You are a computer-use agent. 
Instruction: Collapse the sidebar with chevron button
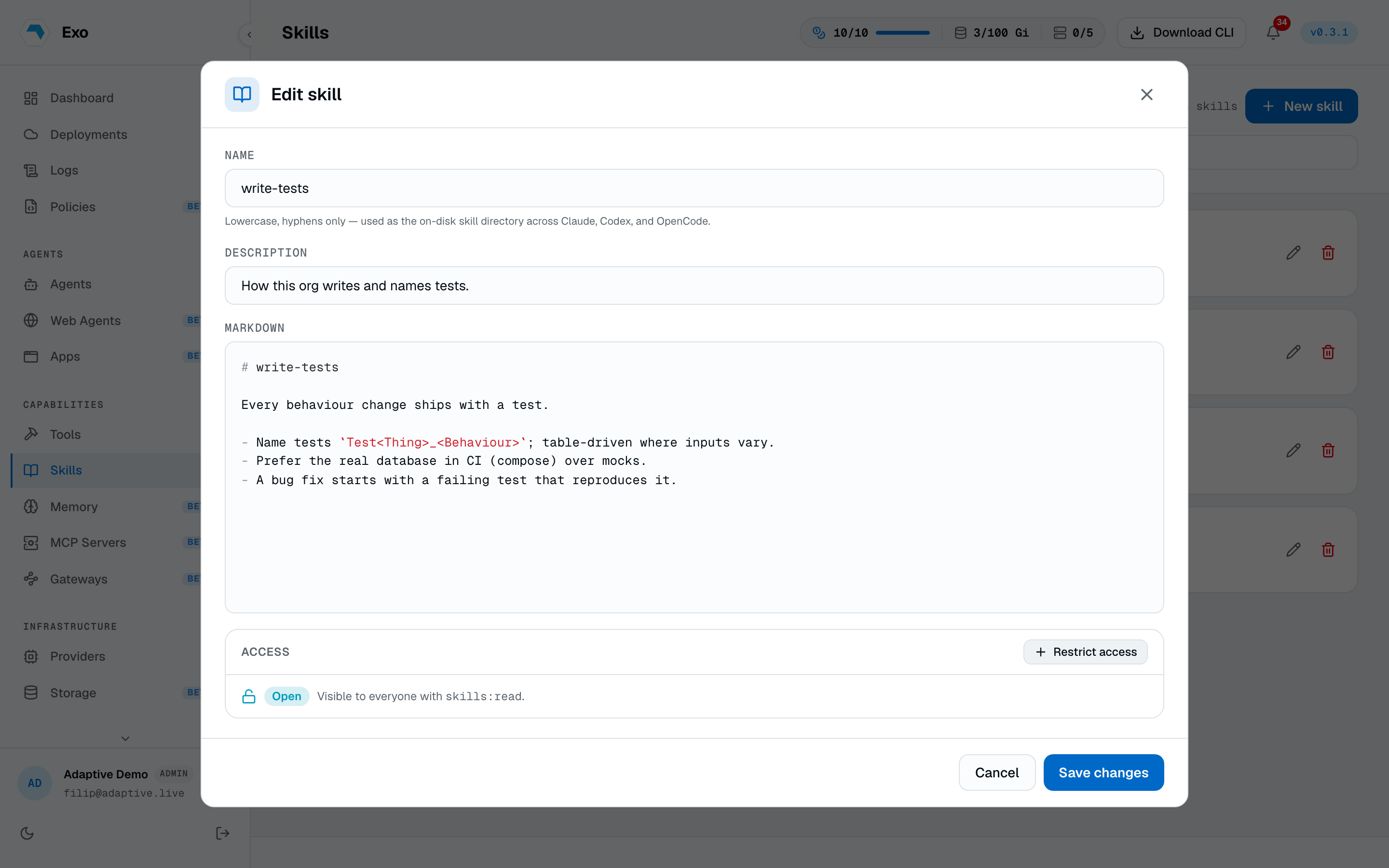pyautogui.click(x=249, y=34)
